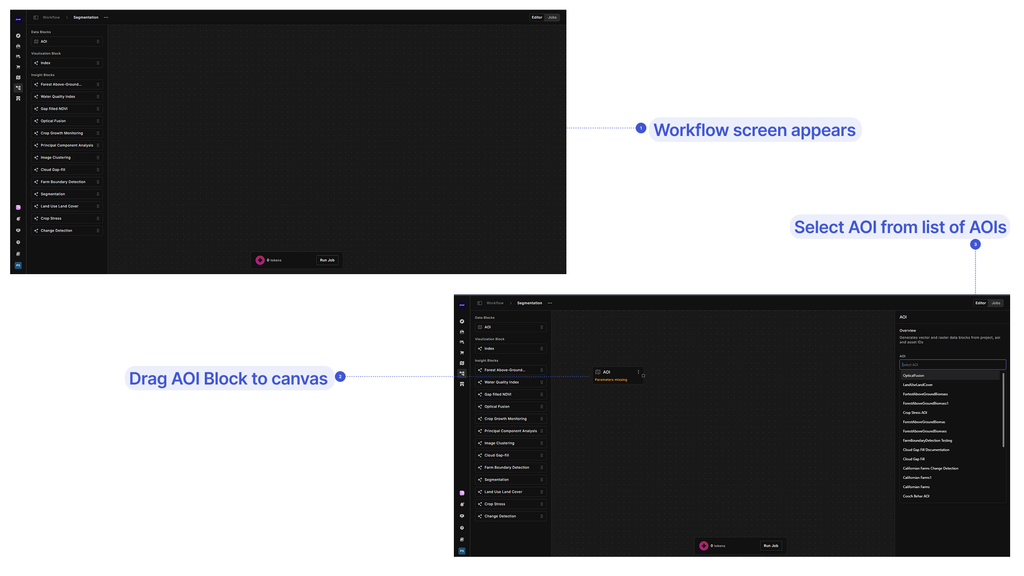
Task: Click the cart icon in the step-1 screenshot's sidebar
Action: point(18,67)
